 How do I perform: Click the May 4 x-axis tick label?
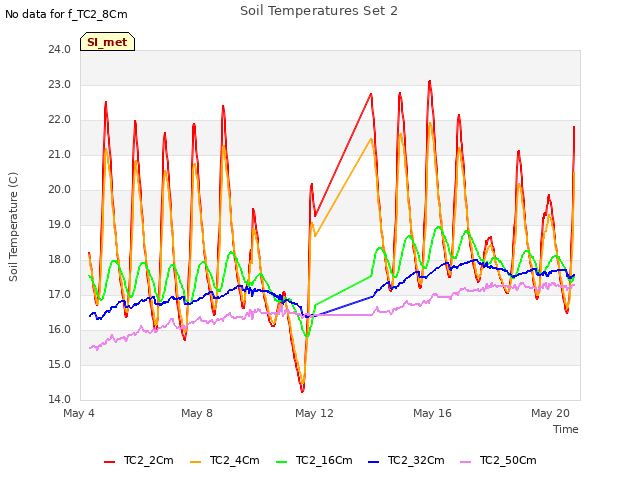tap(79, 413)
